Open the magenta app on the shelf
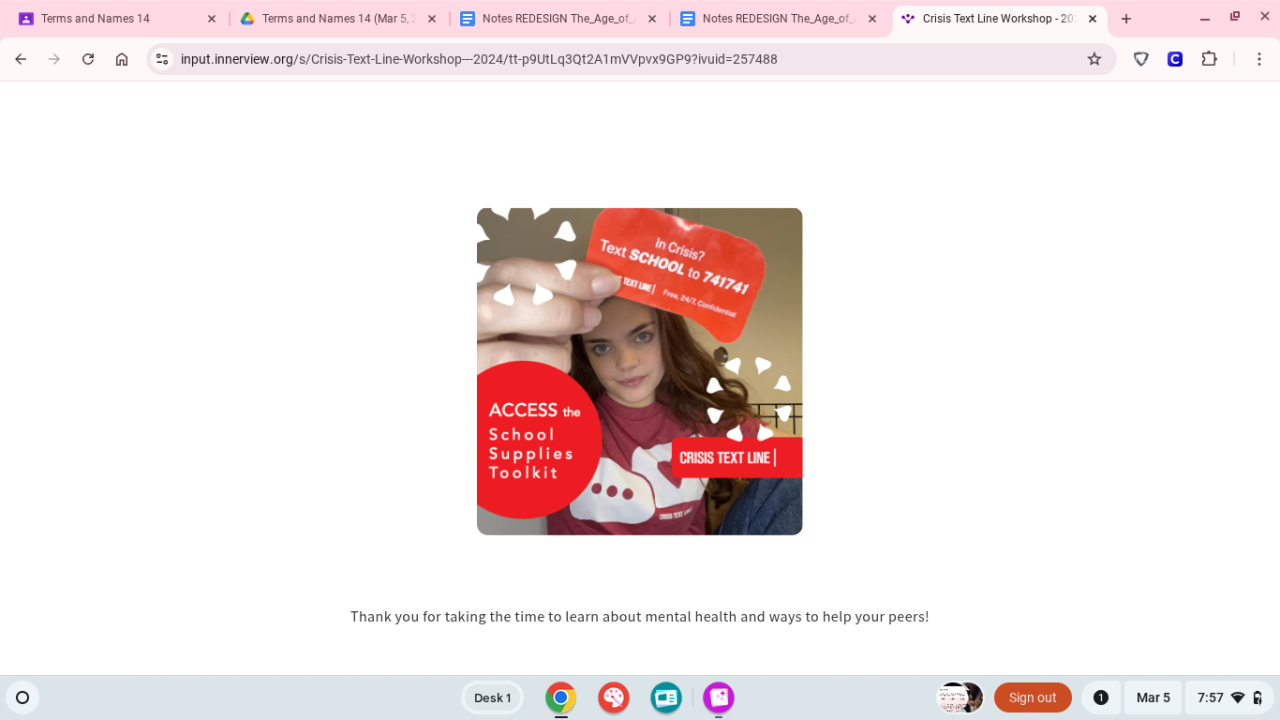1280x720 pixels. pyautogui.click(x=718, y=698)
